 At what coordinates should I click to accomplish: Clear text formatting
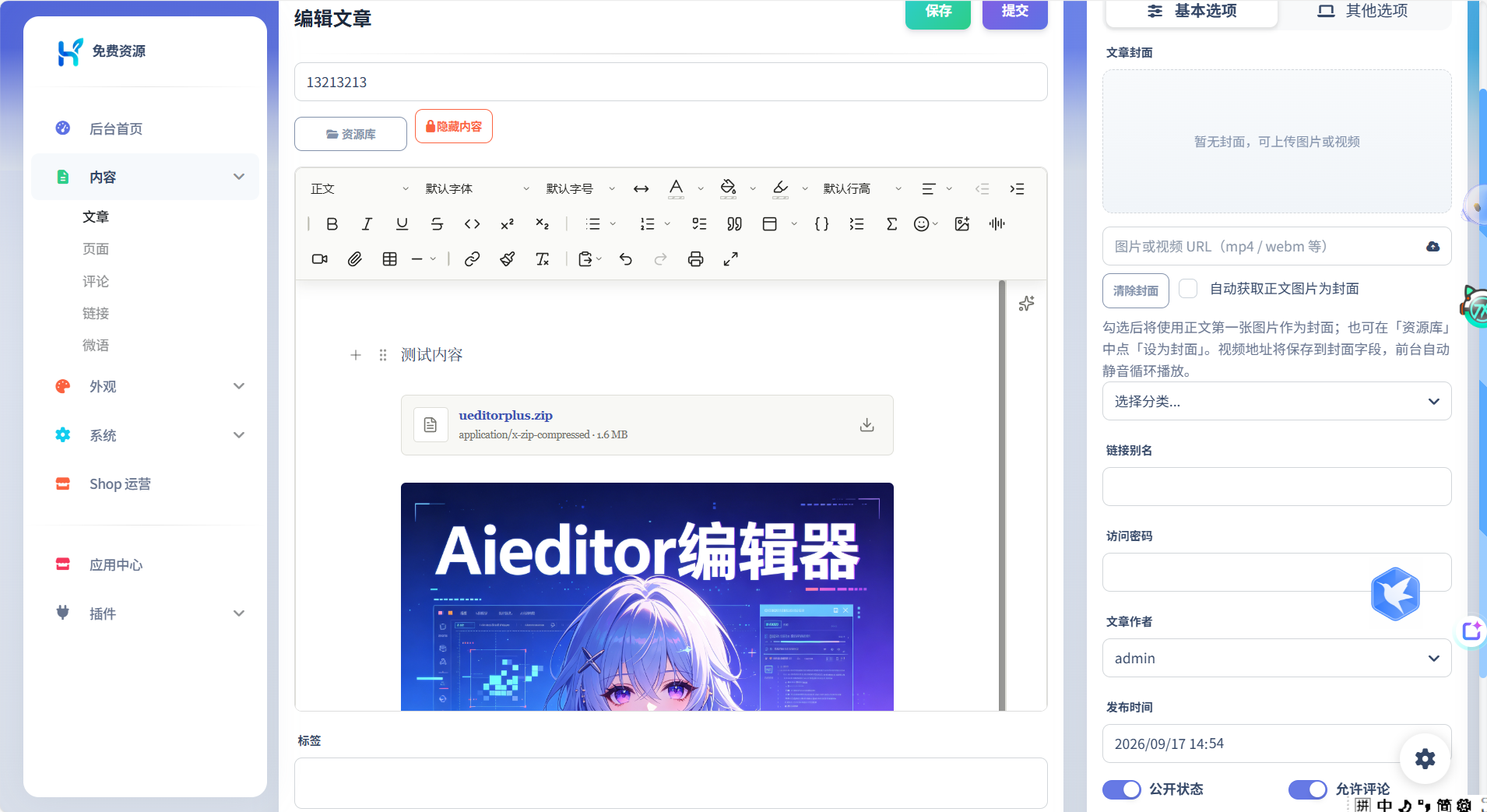[543, 259]
